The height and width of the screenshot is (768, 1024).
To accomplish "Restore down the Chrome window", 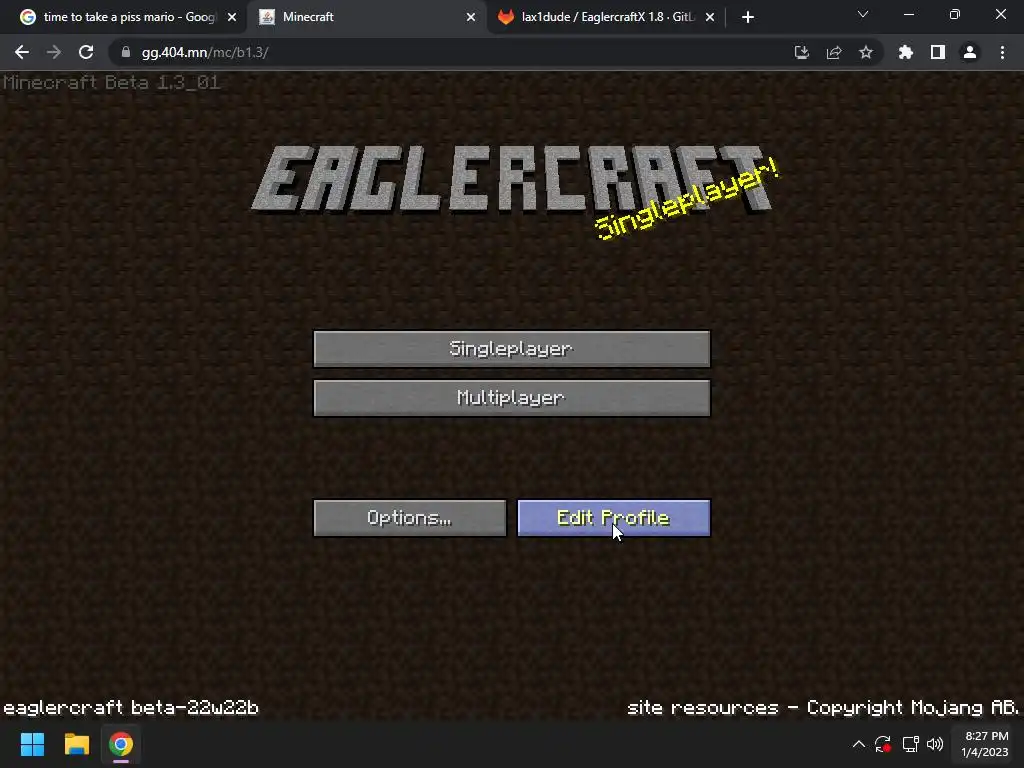I will (x=955, y=14).
